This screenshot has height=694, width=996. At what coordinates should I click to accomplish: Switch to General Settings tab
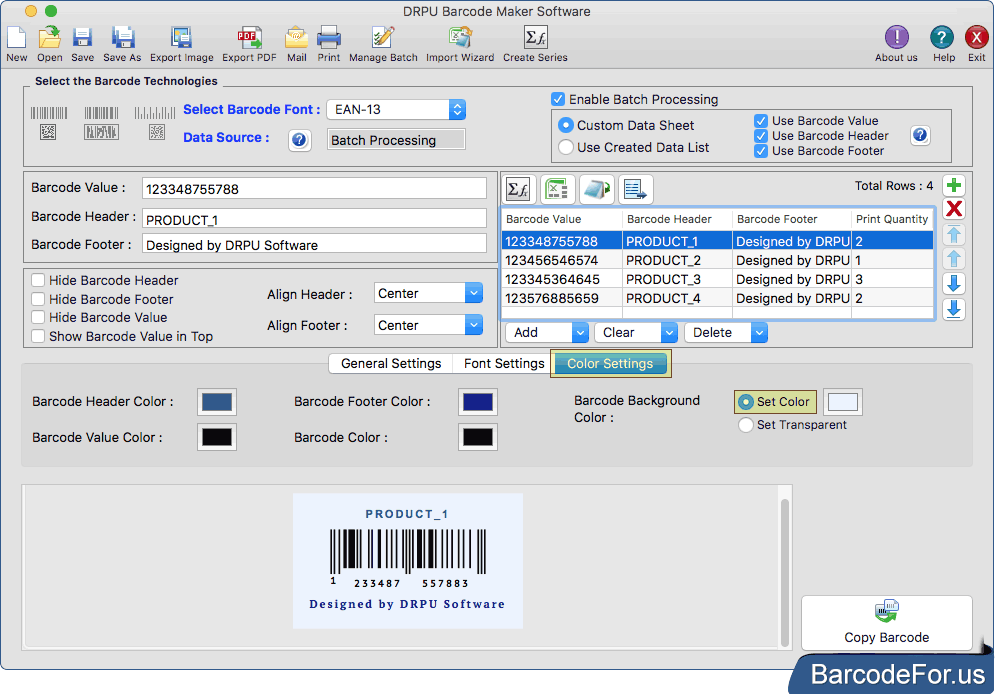391,363
